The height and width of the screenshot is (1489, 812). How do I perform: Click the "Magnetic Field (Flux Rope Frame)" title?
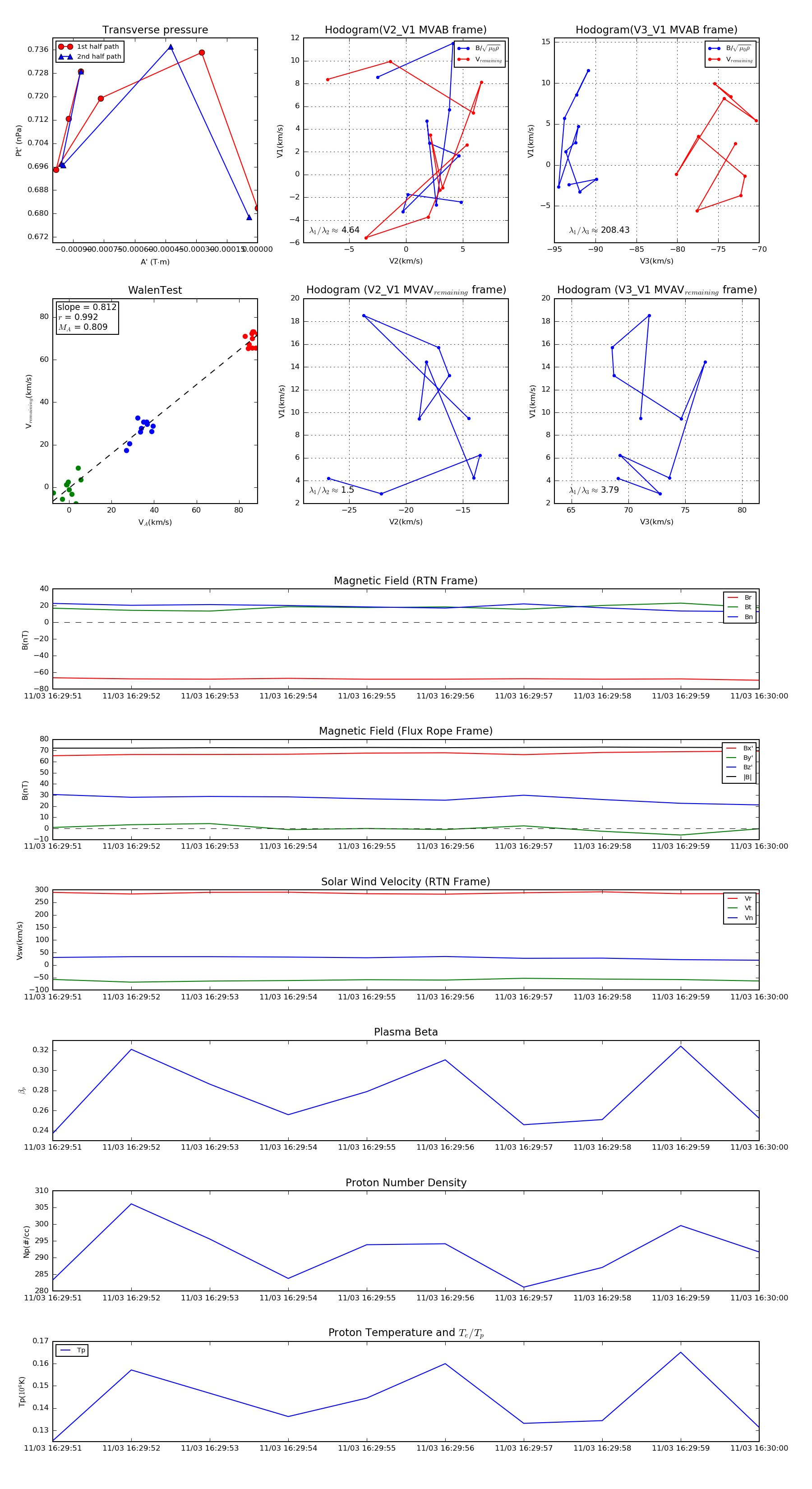pos(406,731)
